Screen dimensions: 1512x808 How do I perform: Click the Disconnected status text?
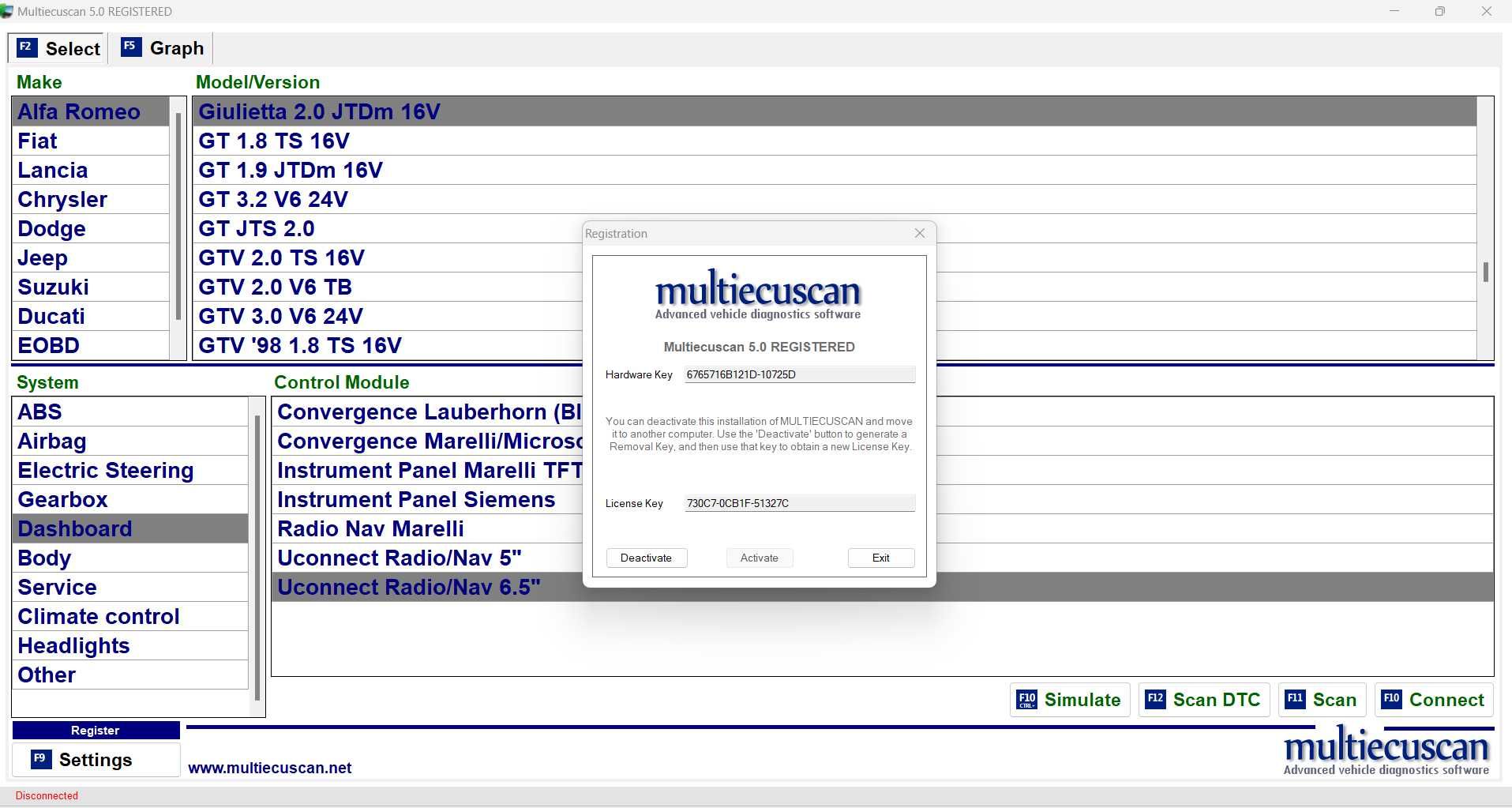[47, 795]
